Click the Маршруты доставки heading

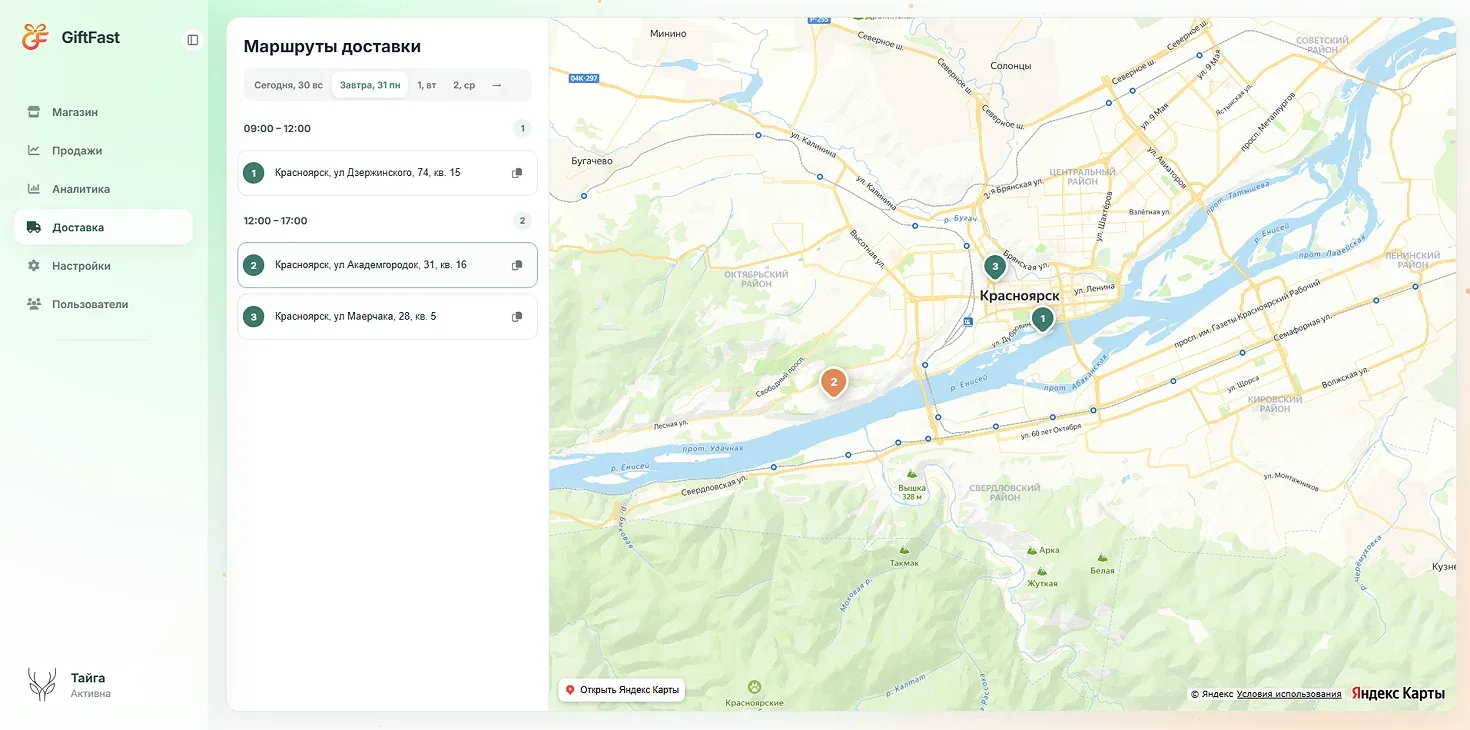(332, 46)
